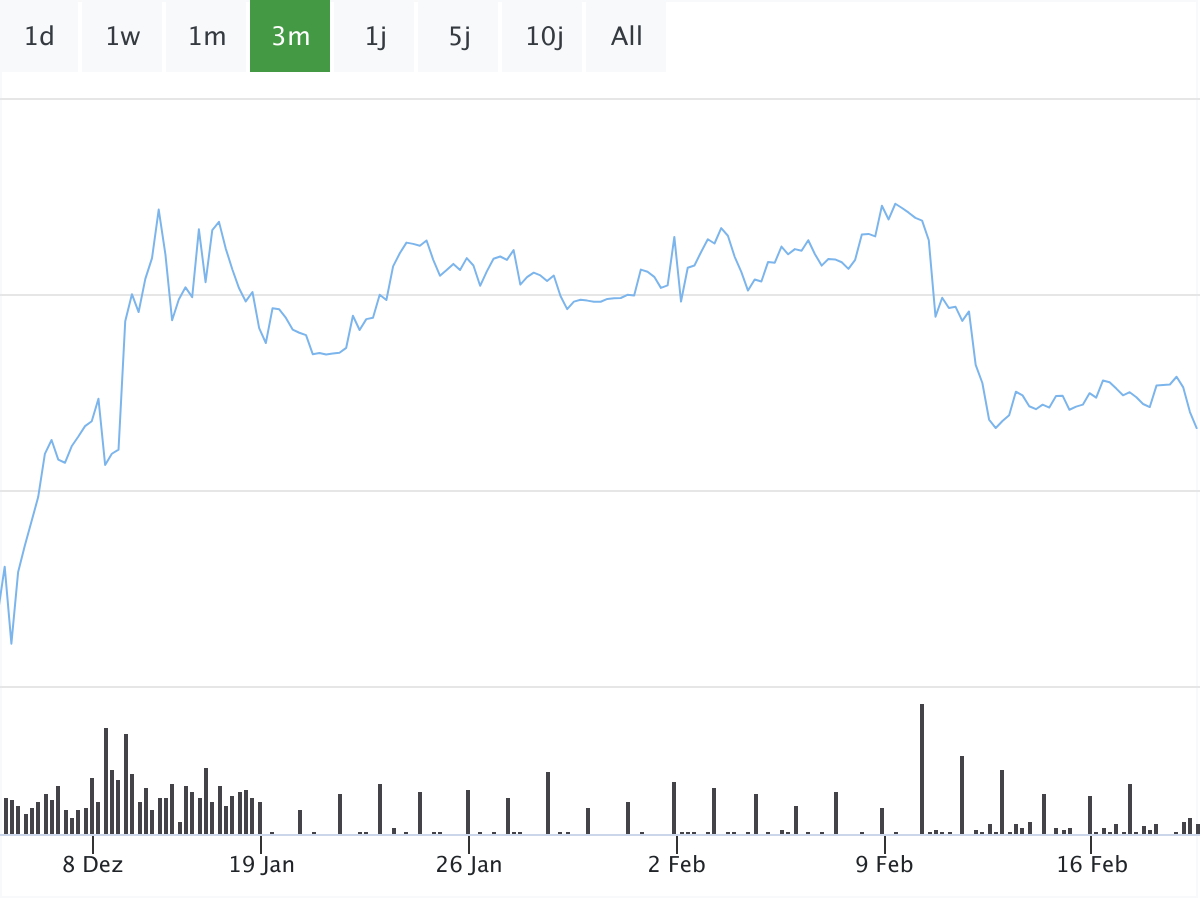Show the All time range
Image resolution: width=1200 pixels, height=900 pixels.
click(627, 37)
